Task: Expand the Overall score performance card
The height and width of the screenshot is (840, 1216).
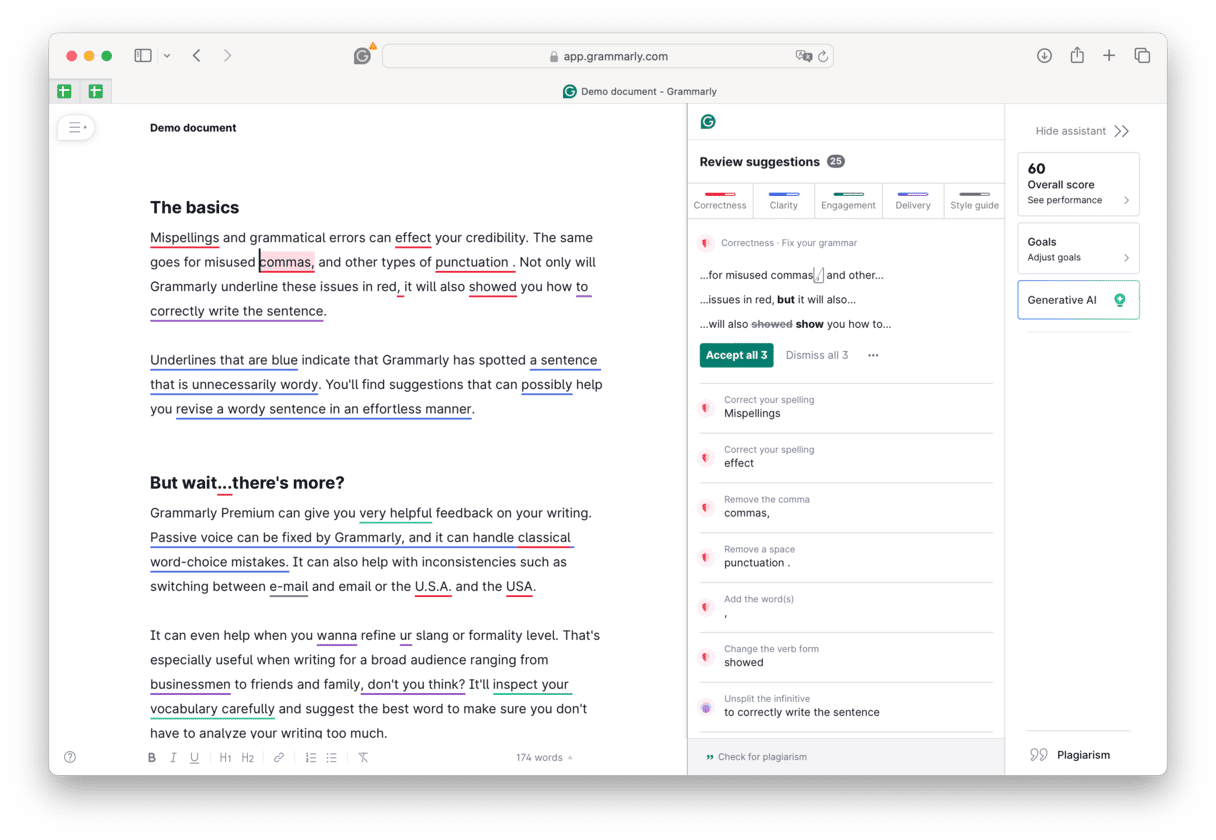Action: [x=1078, y=184]
